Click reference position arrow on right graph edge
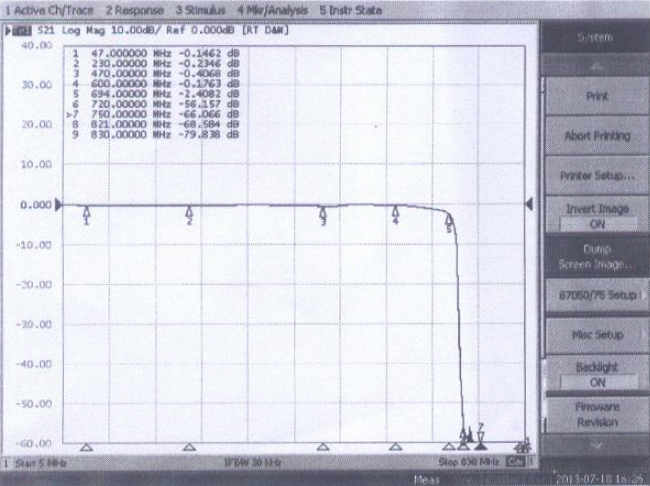 [x=529, y=204]
